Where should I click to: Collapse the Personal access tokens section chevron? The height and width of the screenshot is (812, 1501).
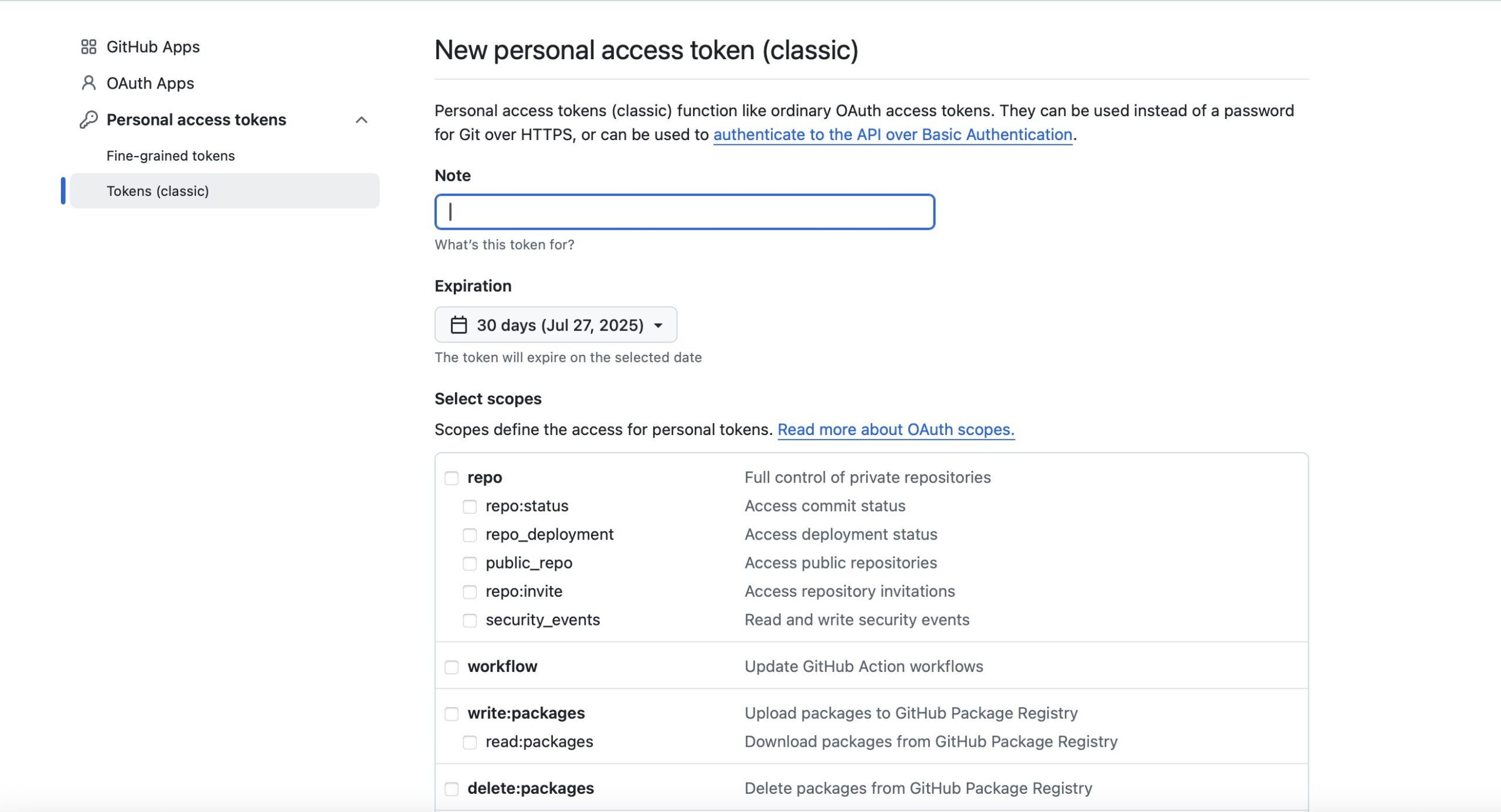[362, 120]
